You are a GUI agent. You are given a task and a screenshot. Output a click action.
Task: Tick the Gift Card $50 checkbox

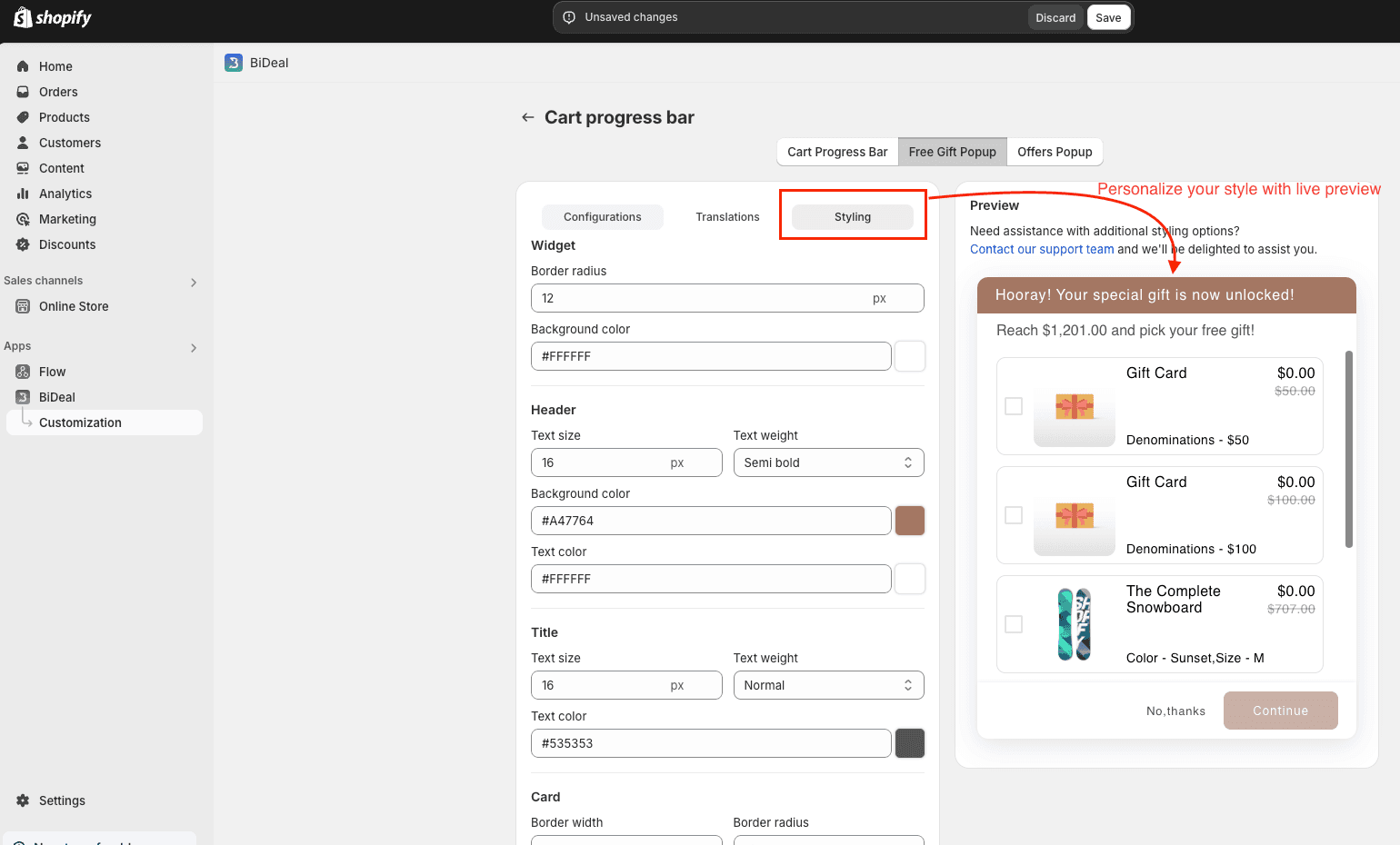[x=1014, y=406]
